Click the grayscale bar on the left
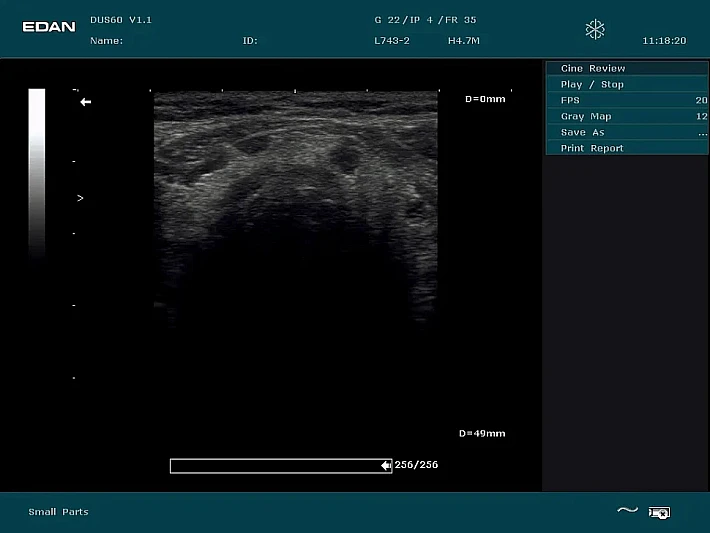The image size is (710, 533). pos(36,172)
